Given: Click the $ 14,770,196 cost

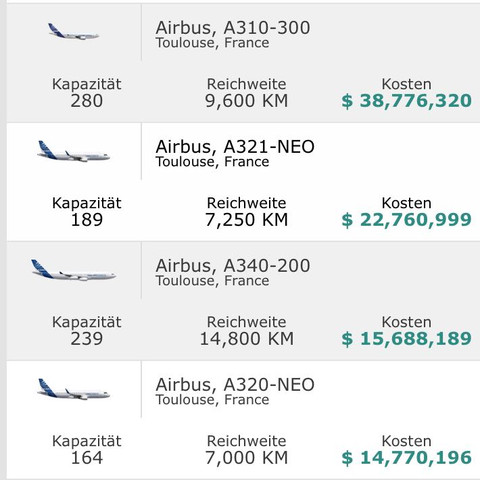Looking at the screenshot, I should pyautogui.click(x=406, y=458).
